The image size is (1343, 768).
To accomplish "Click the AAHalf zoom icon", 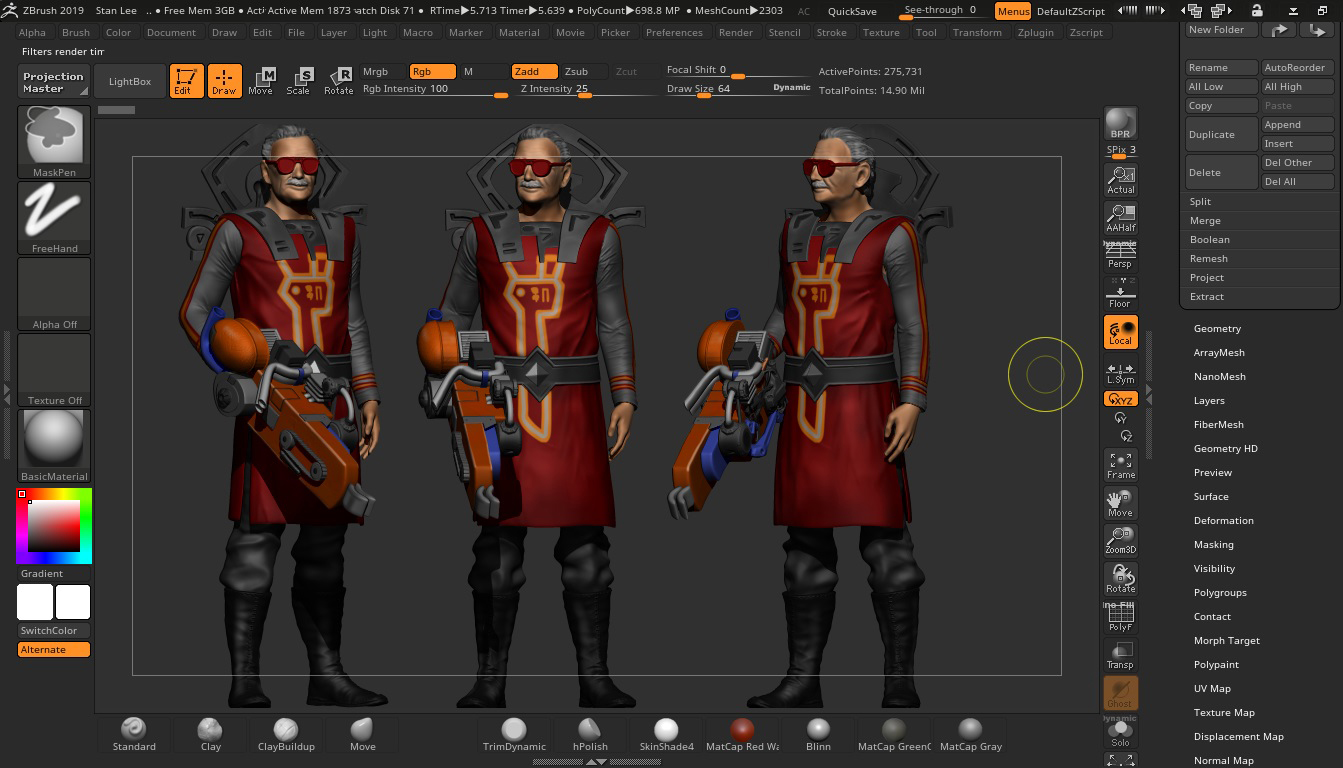I will click(1120, 218).
